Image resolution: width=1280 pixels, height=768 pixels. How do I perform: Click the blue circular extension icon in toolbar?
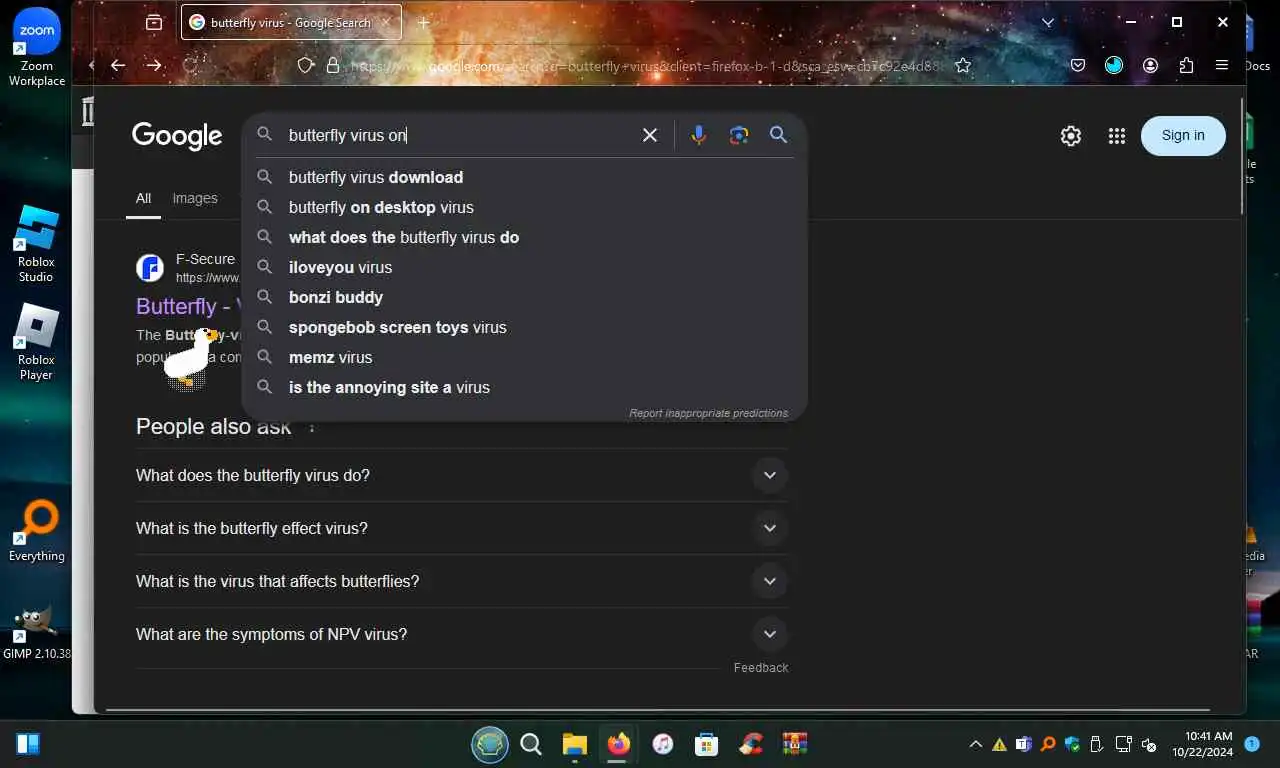pos(1114,65)
